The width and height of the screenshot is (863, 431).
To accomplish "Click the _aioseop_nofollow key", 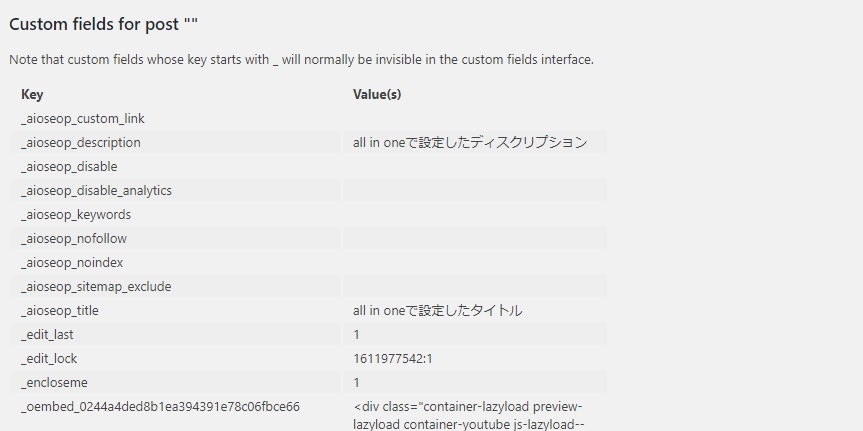I will point(74,239).
